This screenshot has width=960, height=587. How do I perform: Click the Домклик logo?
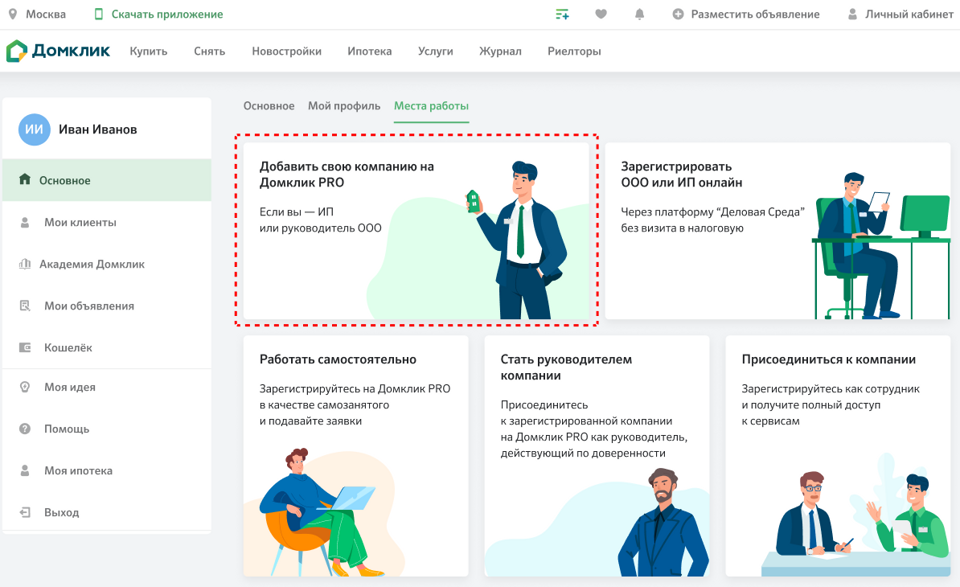tap(58, 51)
